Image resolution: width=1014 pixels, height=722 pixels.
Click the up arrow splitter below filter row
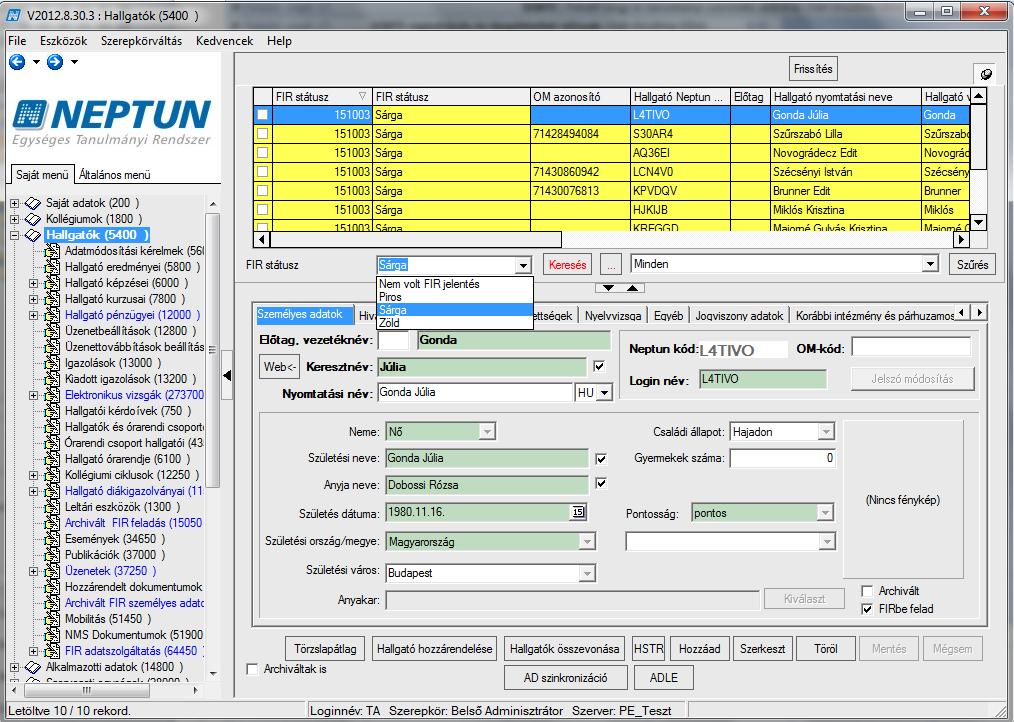pos(633,288)
